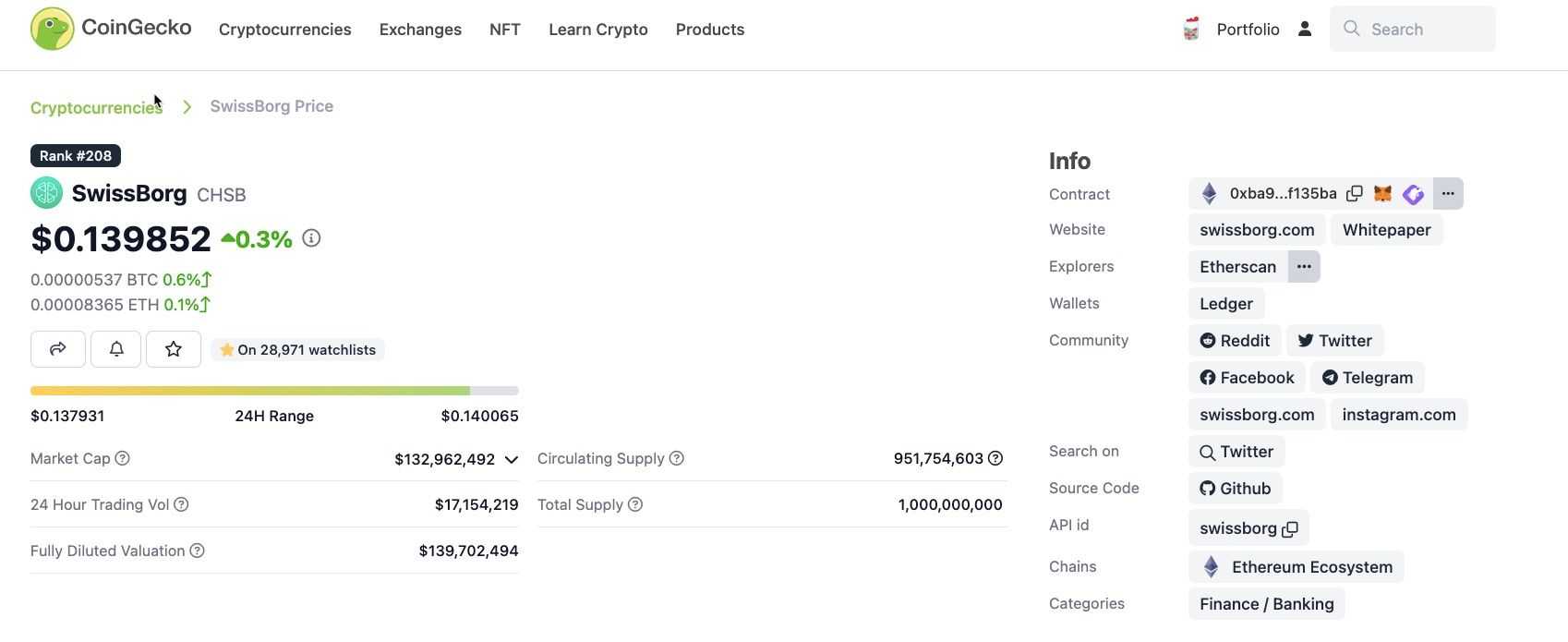Click the SwissBorg Price breadcrumb text

(x=271, y=106)
